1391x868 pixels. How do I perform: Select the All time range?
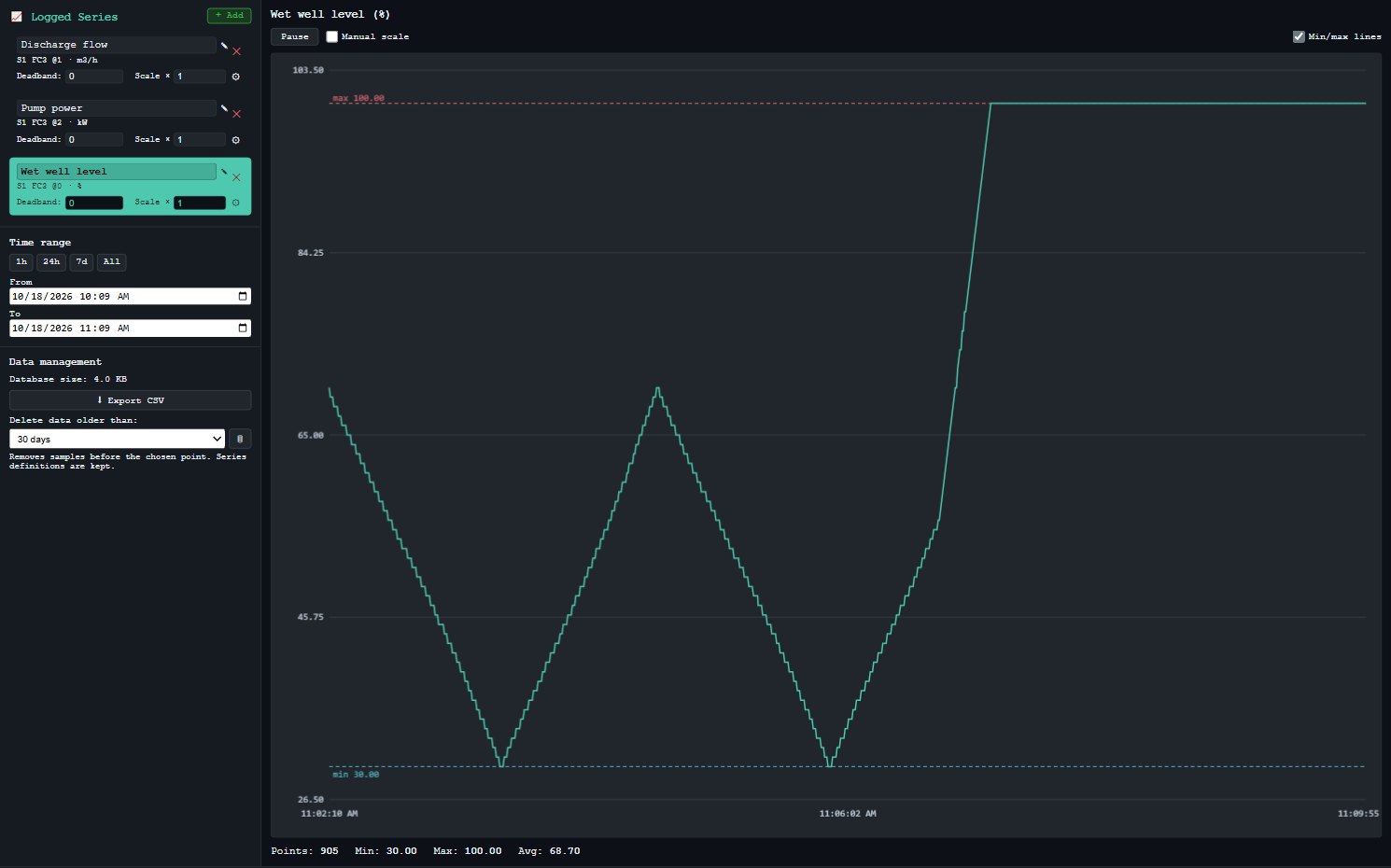click(112, 262)
